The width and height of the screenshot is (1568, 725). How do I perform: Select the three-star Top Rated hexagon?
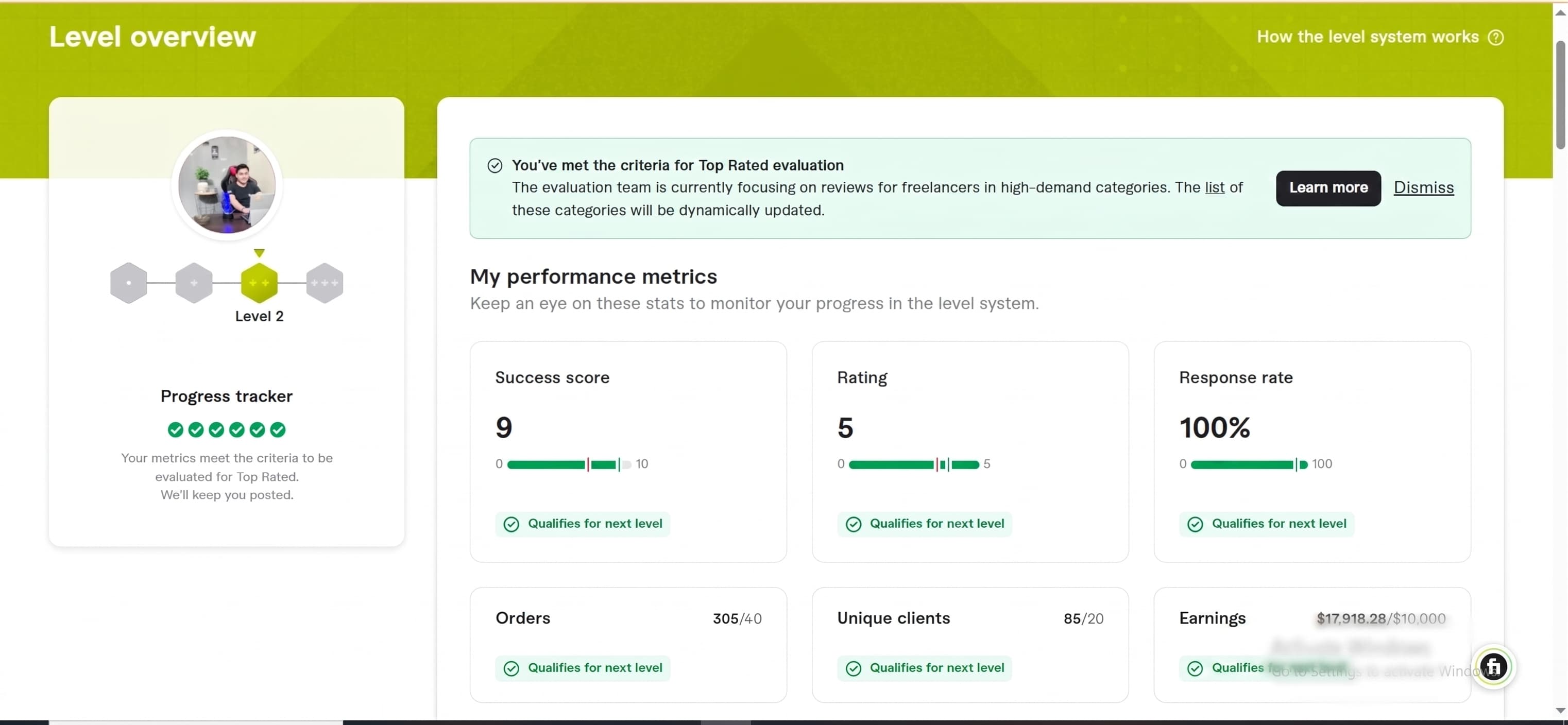click(325, 283)
